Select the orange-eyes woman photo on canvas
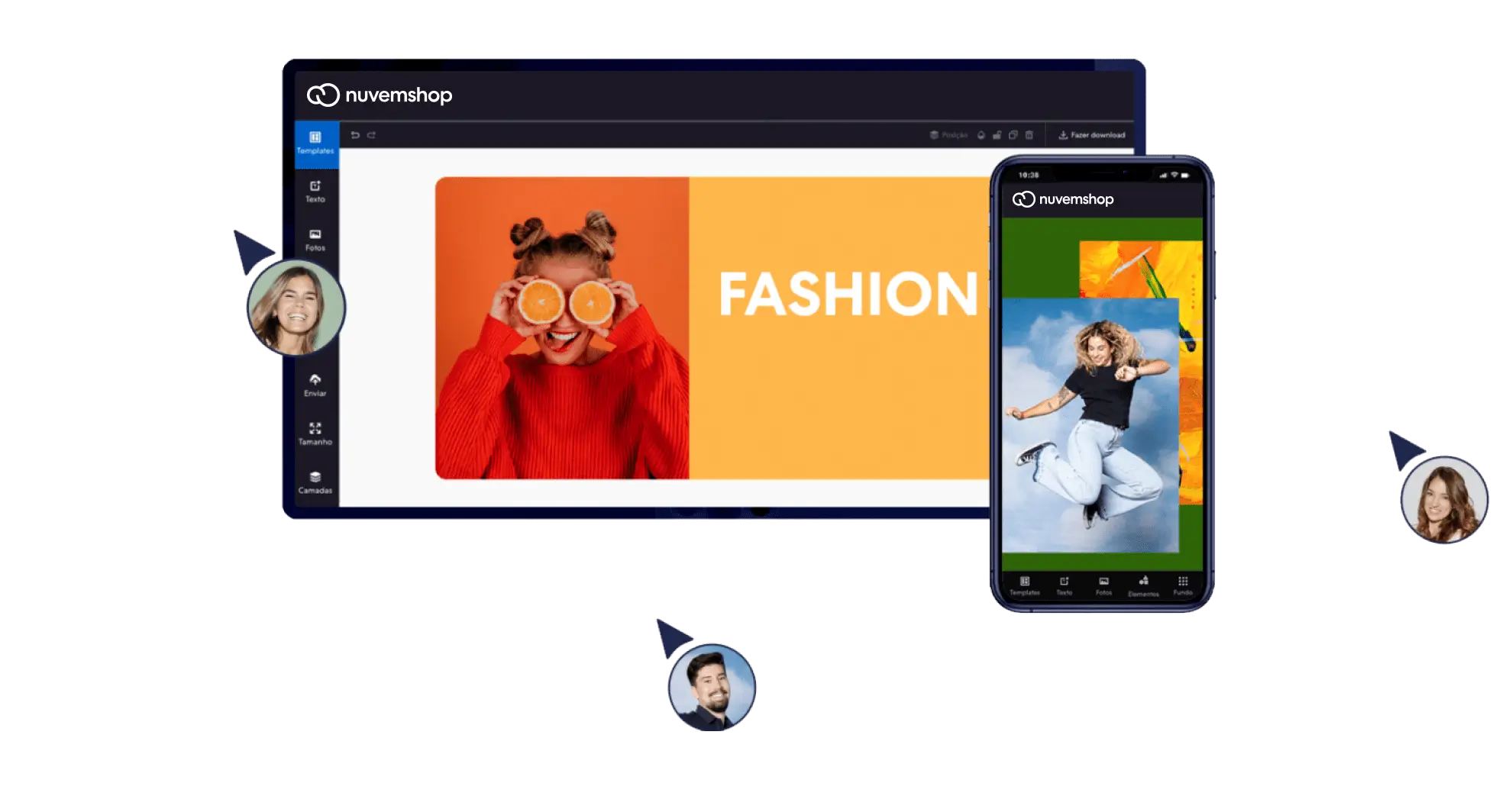 click(563, 328)
